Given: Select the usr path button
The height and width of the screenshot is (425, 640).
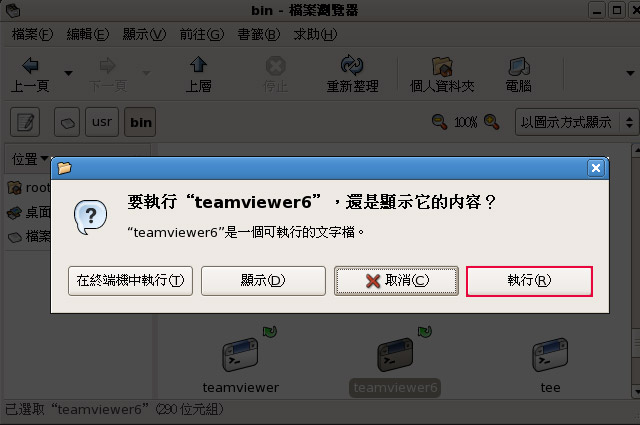Looking at the screenshot, I should click(102, 122).
